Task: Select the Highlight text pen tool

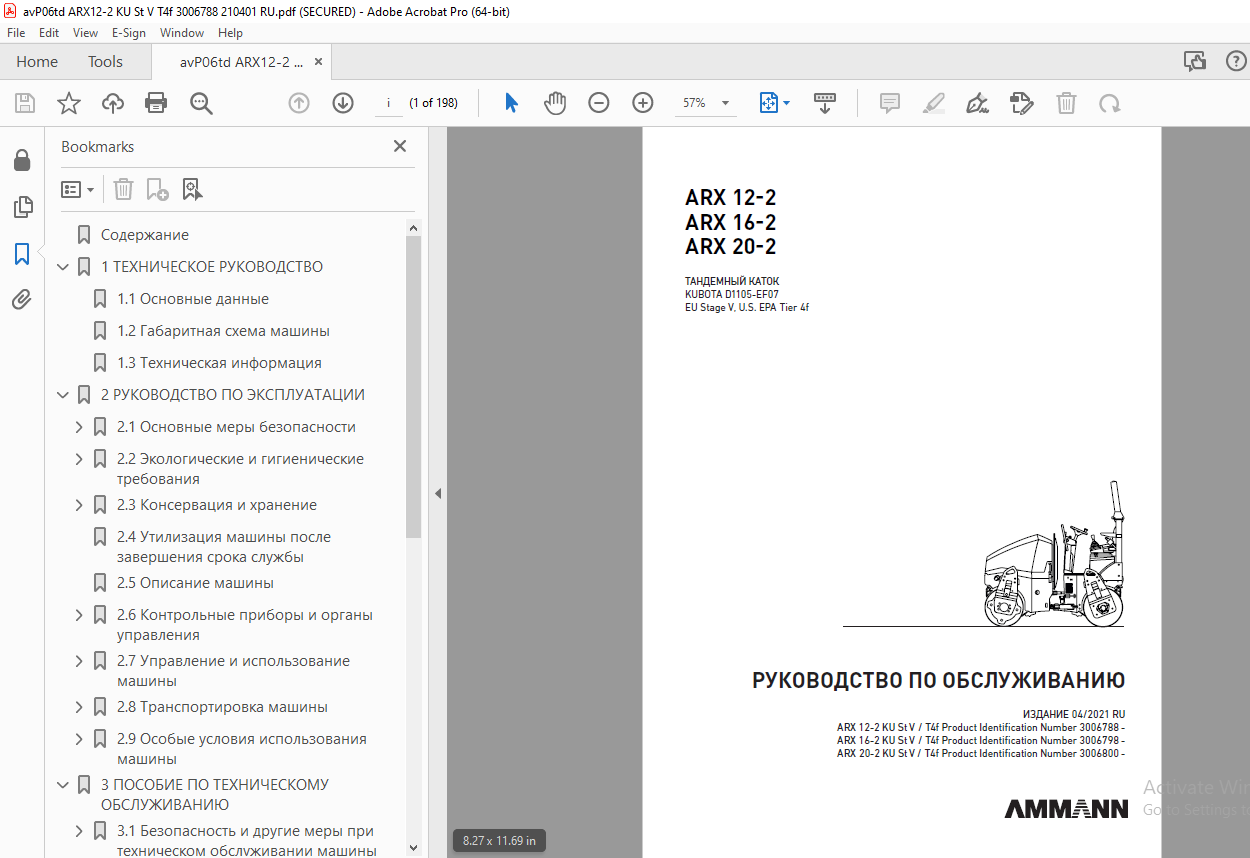Action: point(933,103)
